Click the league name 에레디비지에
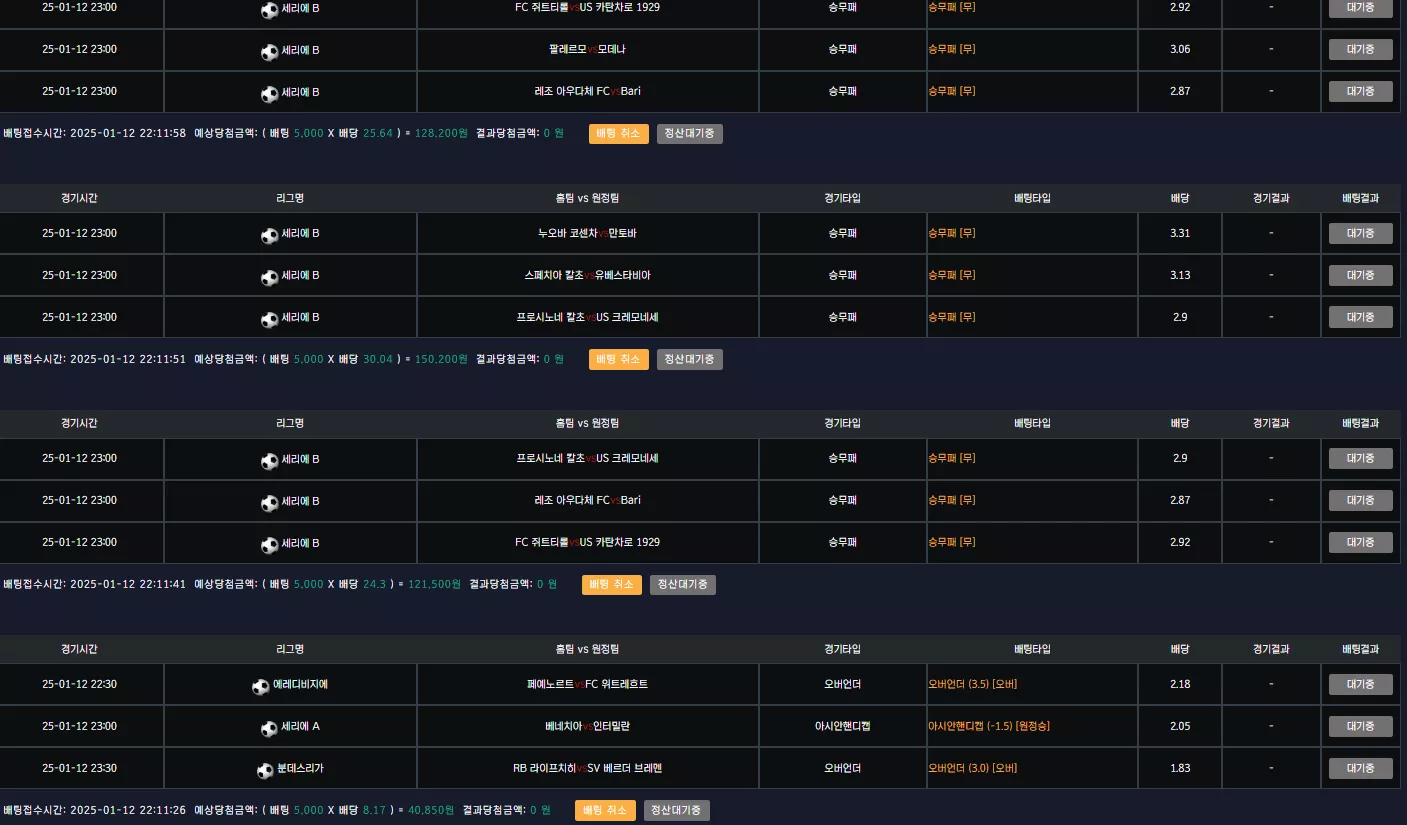Viewport: 1407px width, 825px height. pos(300,684)
